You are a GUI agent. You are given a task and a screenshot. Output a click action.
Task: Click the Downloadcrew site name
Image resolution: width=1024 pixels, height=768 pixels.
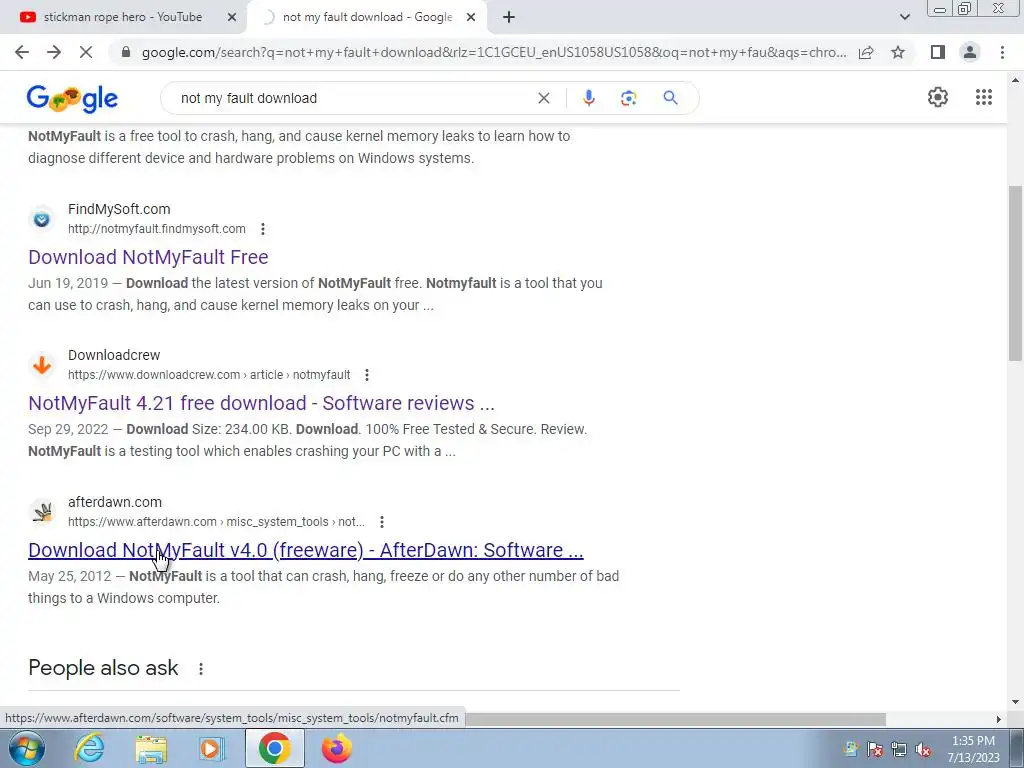click(x=114, y=355)
